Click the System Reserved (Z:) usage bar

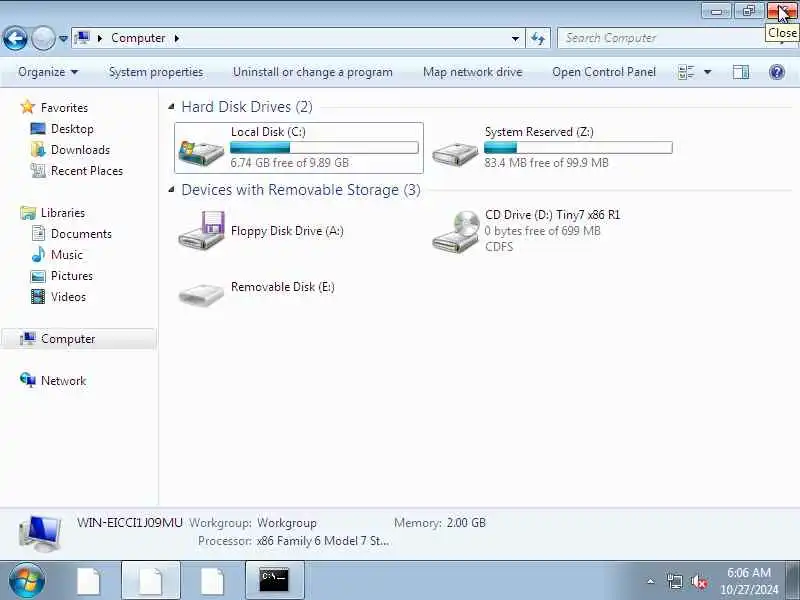(x=578, y=148)
